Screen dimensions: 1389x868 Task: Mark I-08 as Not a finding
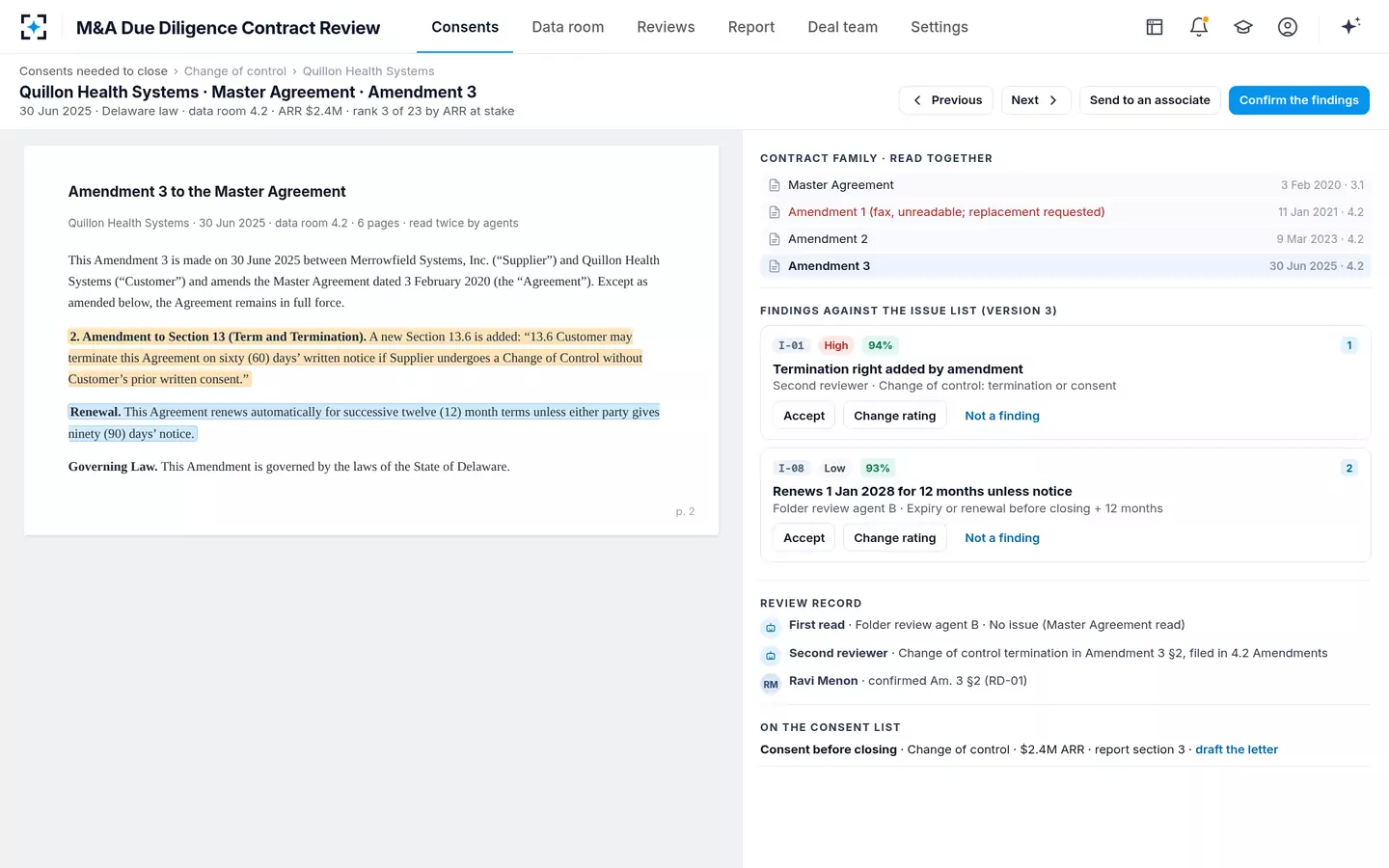[x=1002, y=538]
